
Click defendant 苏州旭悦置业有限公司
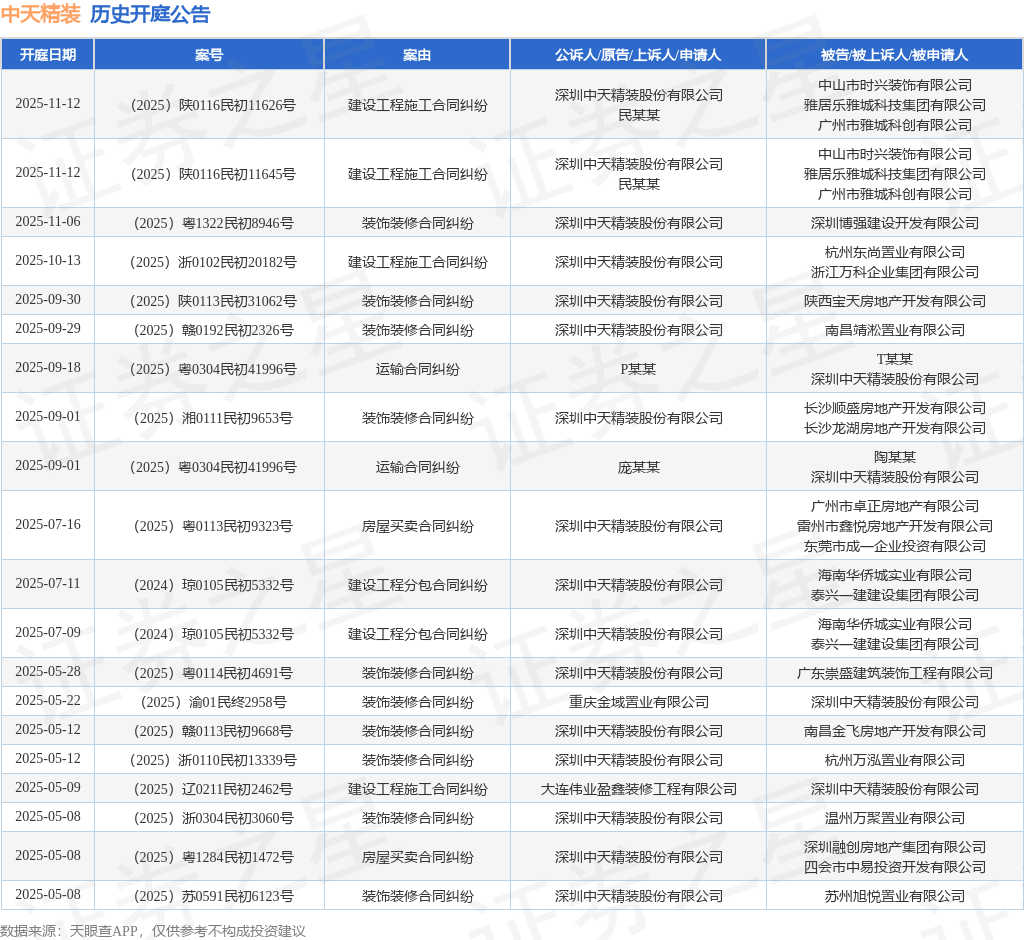(895, 896)
